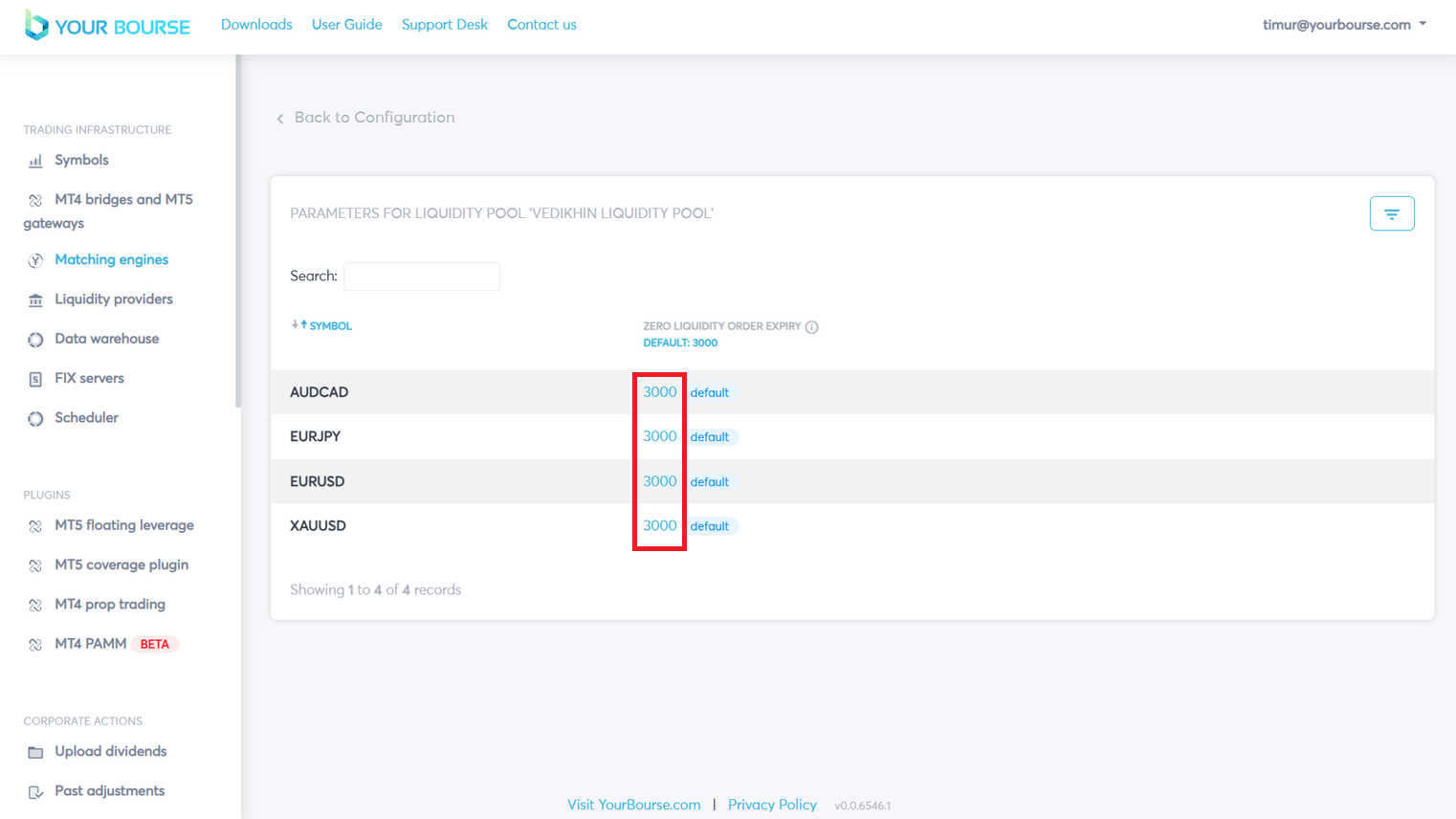Viewport: 1456px width, 819px height.
Task: Open the User Guide top menu
Action: [346, 25]
